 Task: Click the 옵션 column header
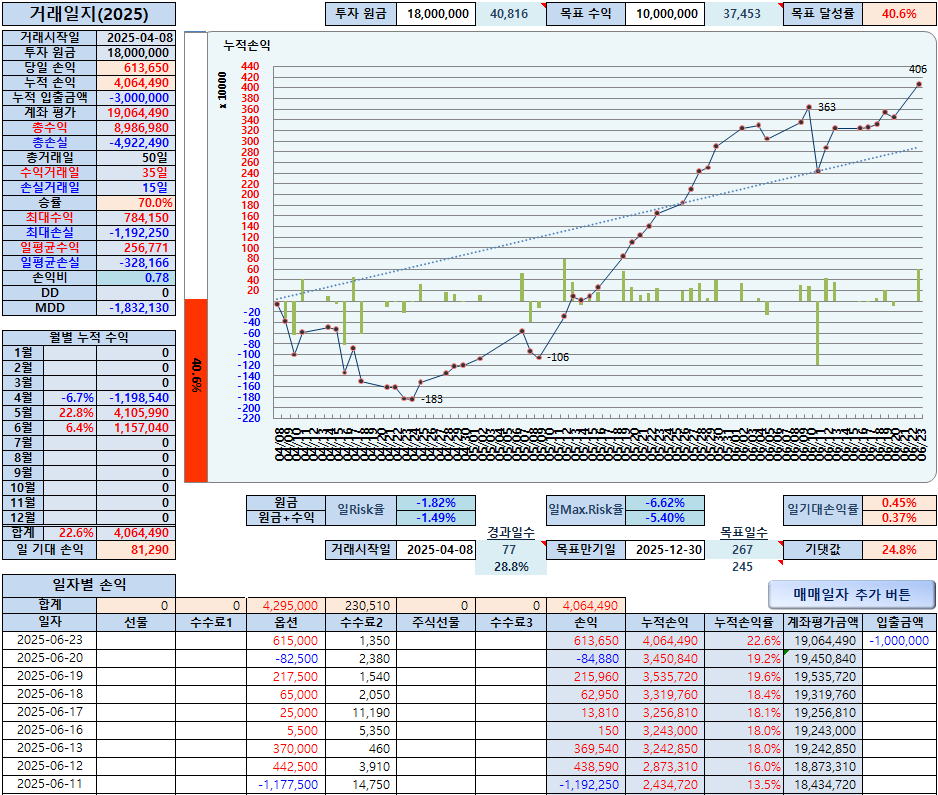click(286, 622)
